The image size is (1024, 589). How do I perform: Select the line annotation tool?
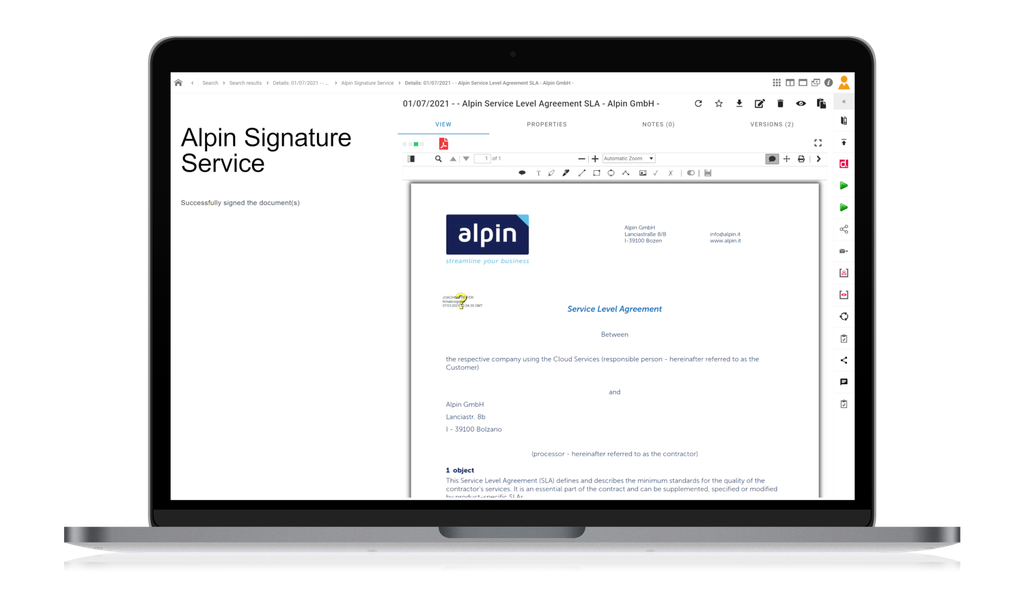(581, 173)
